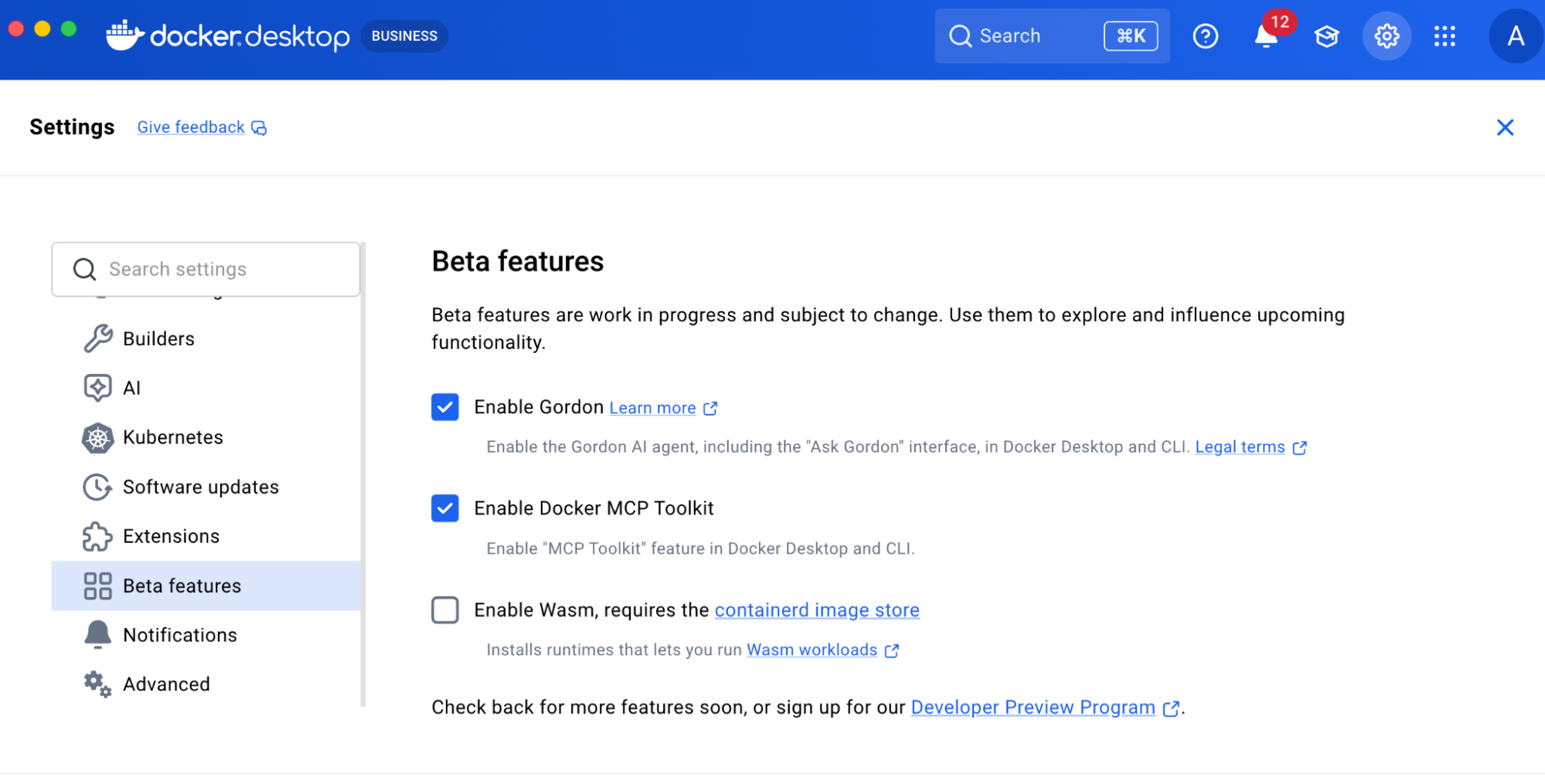Open the containerd image store link
The width and height of the screenshot is (1545, 784).
pos(816,610)
